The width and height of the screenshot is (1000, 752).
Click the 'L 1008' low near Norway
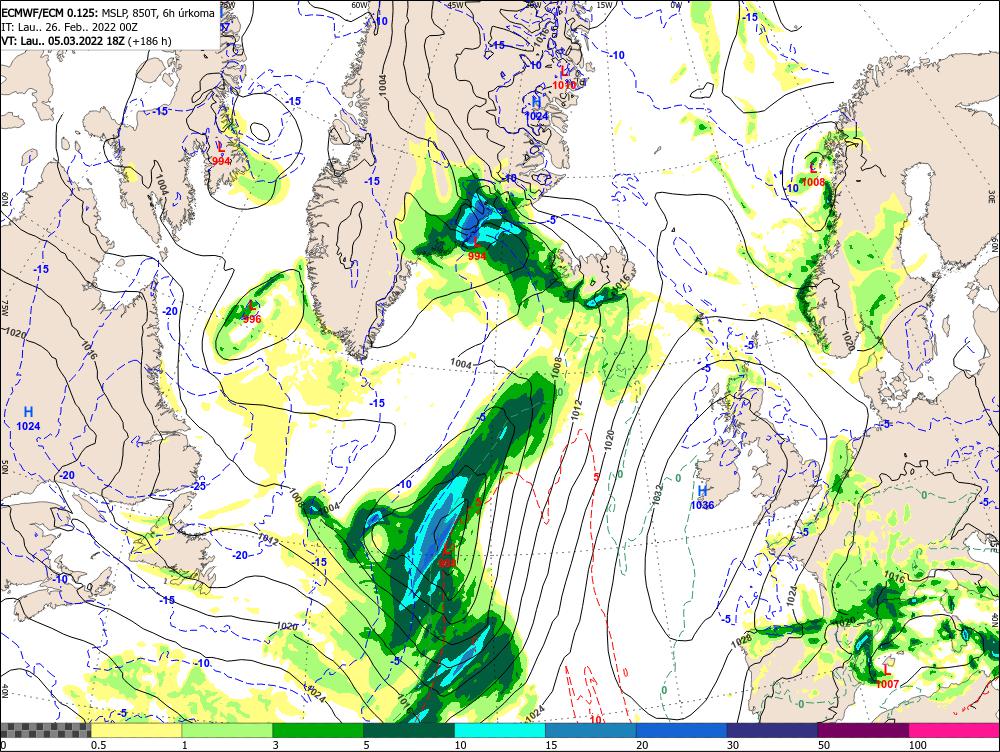tap(813, 175)
